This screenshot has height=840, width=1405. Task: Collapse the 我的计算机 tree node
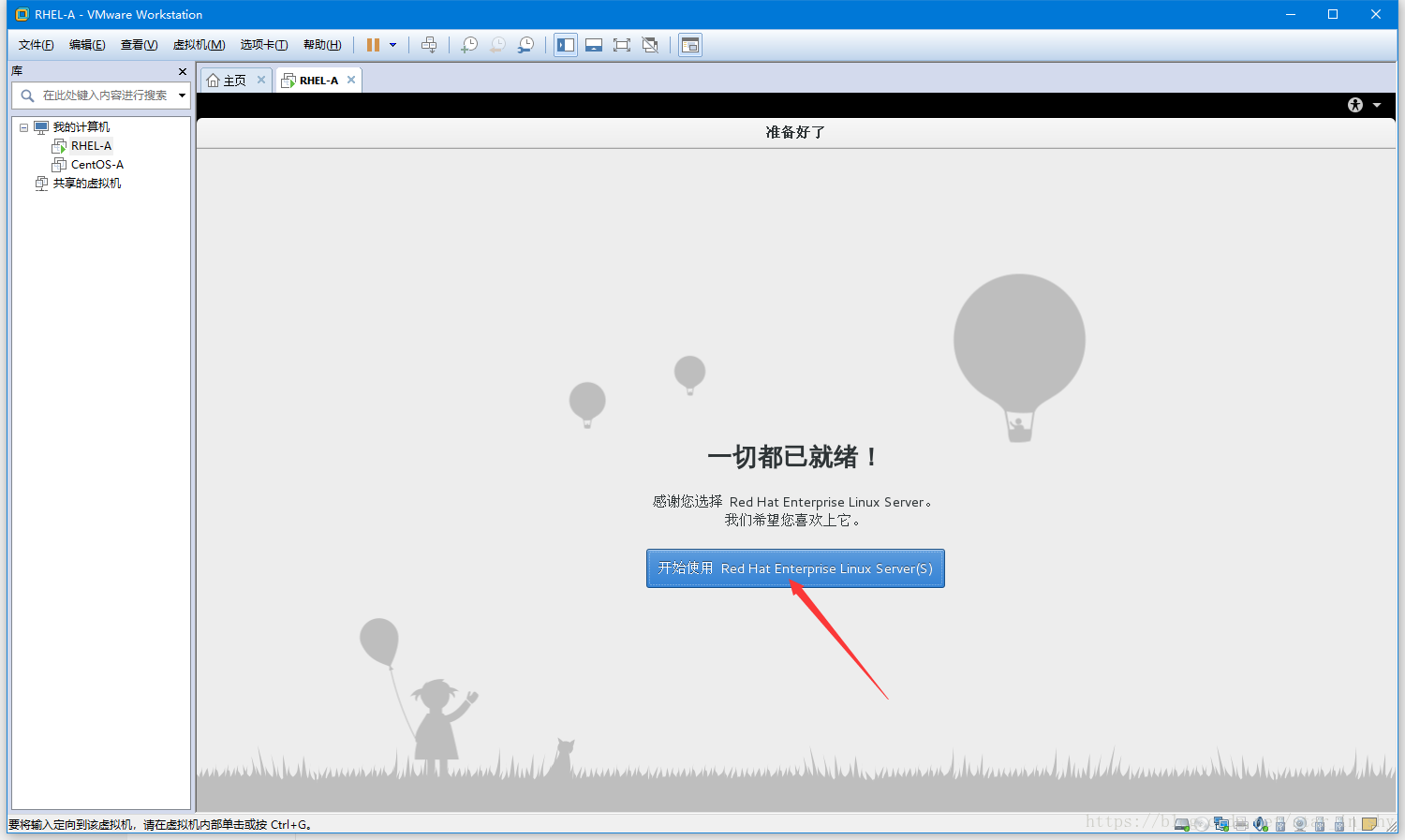23,127
